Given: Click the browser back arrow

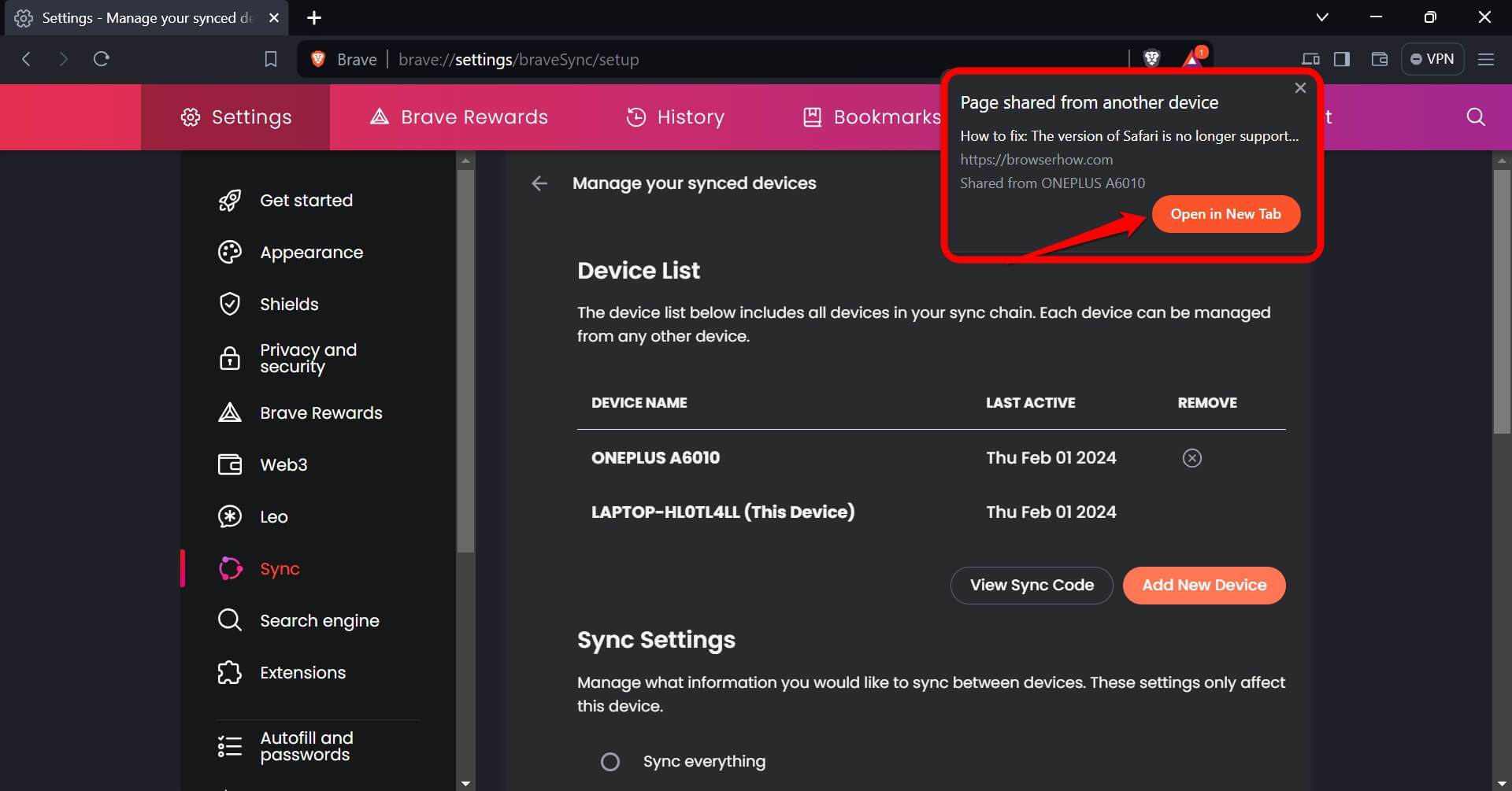Looking at the screenshot, I should pyautogui.click(x=26, y=59).
